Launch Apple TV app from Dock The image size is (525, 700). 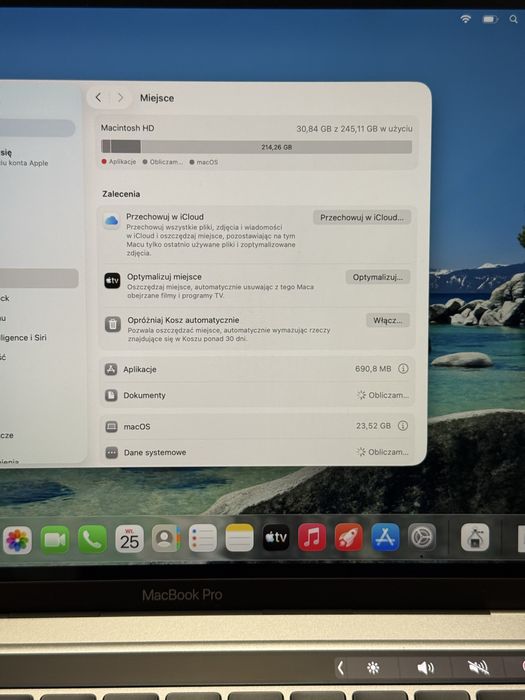tap(276, 537)
